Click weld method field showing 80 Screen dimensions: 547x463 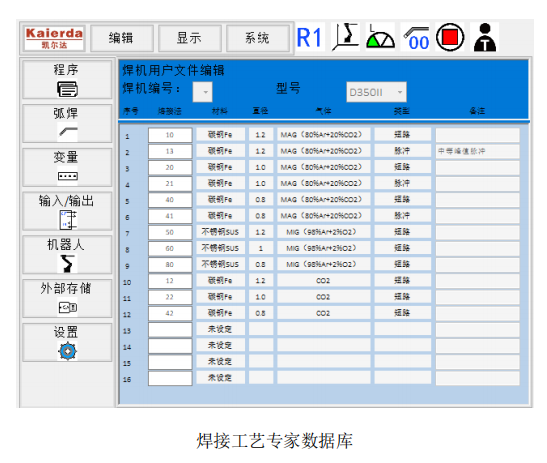point(170,265)
